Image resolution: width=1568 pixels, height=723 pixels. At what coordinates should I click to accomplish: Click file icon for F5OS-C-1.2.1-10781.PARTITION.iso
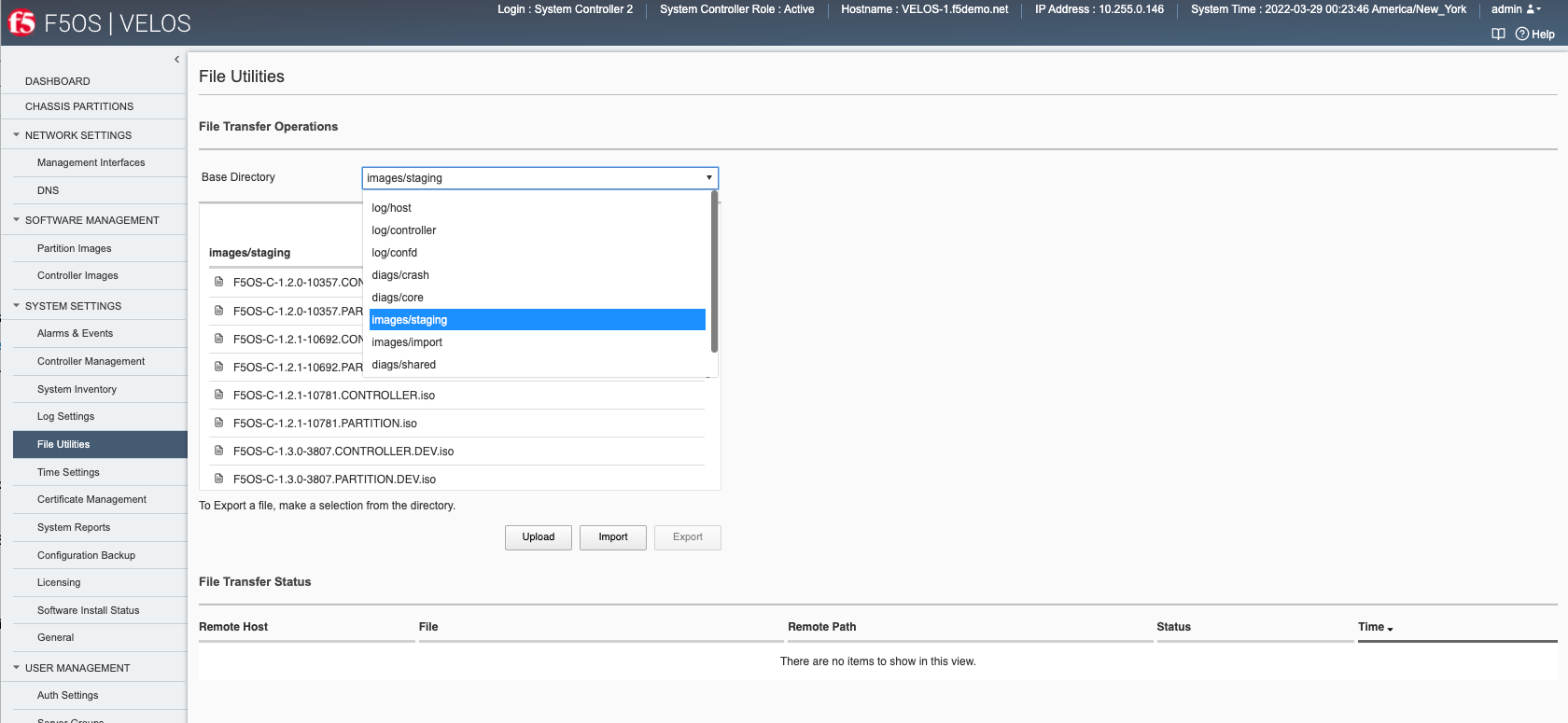click(x=219, y=423)
